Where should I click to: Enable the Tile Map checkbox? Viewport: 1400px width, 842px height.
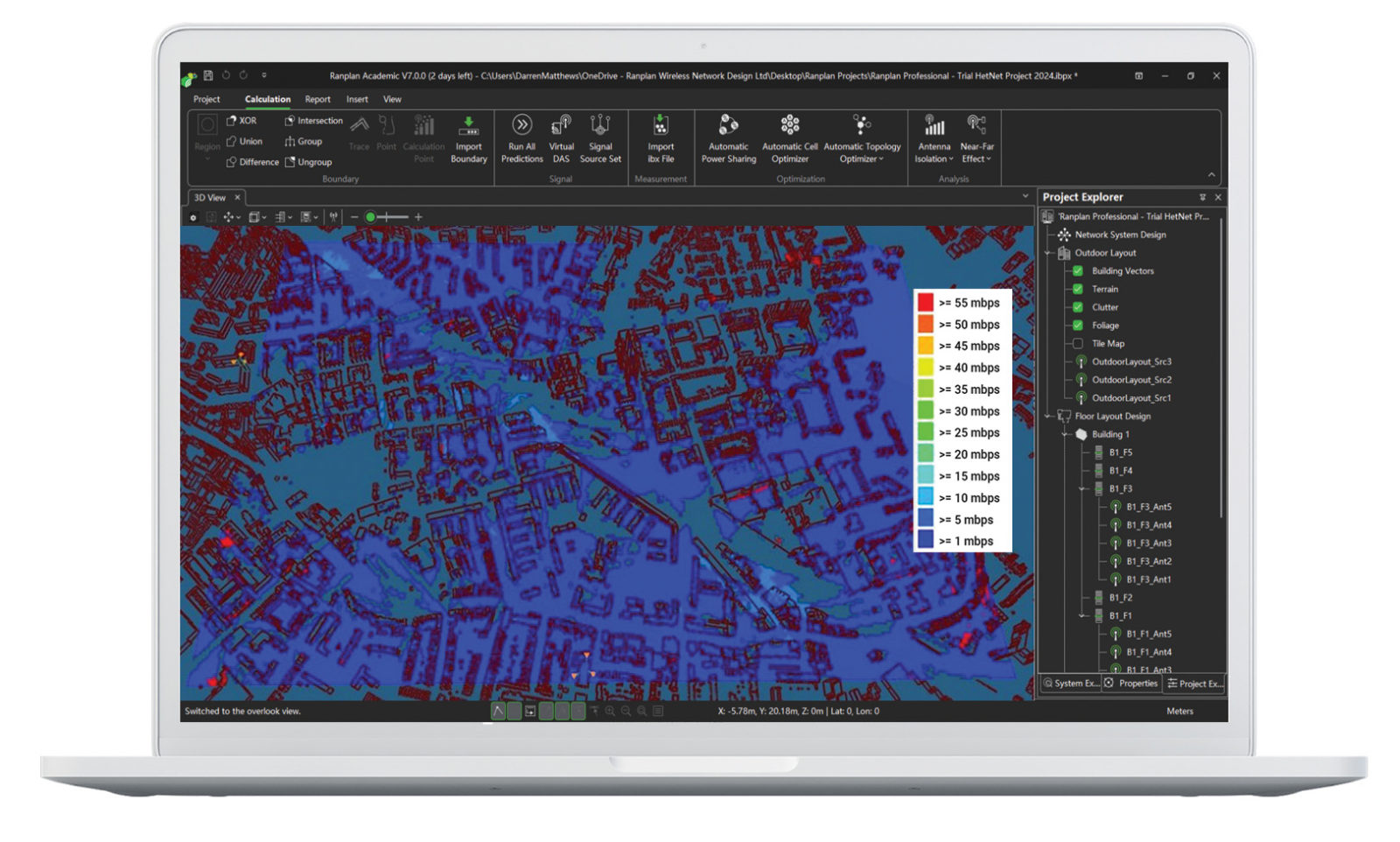tap(1078, 344)
